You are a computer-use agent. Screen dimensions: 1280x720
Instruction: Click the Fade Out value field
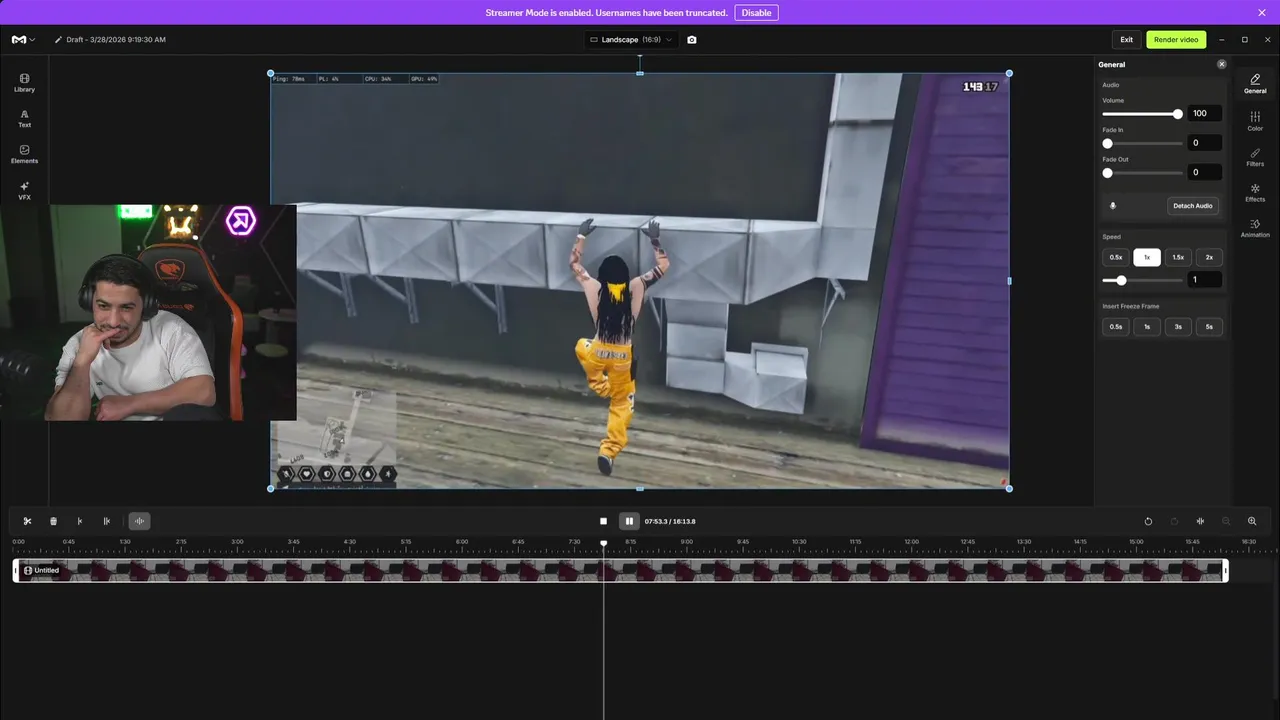[1204, 172]
